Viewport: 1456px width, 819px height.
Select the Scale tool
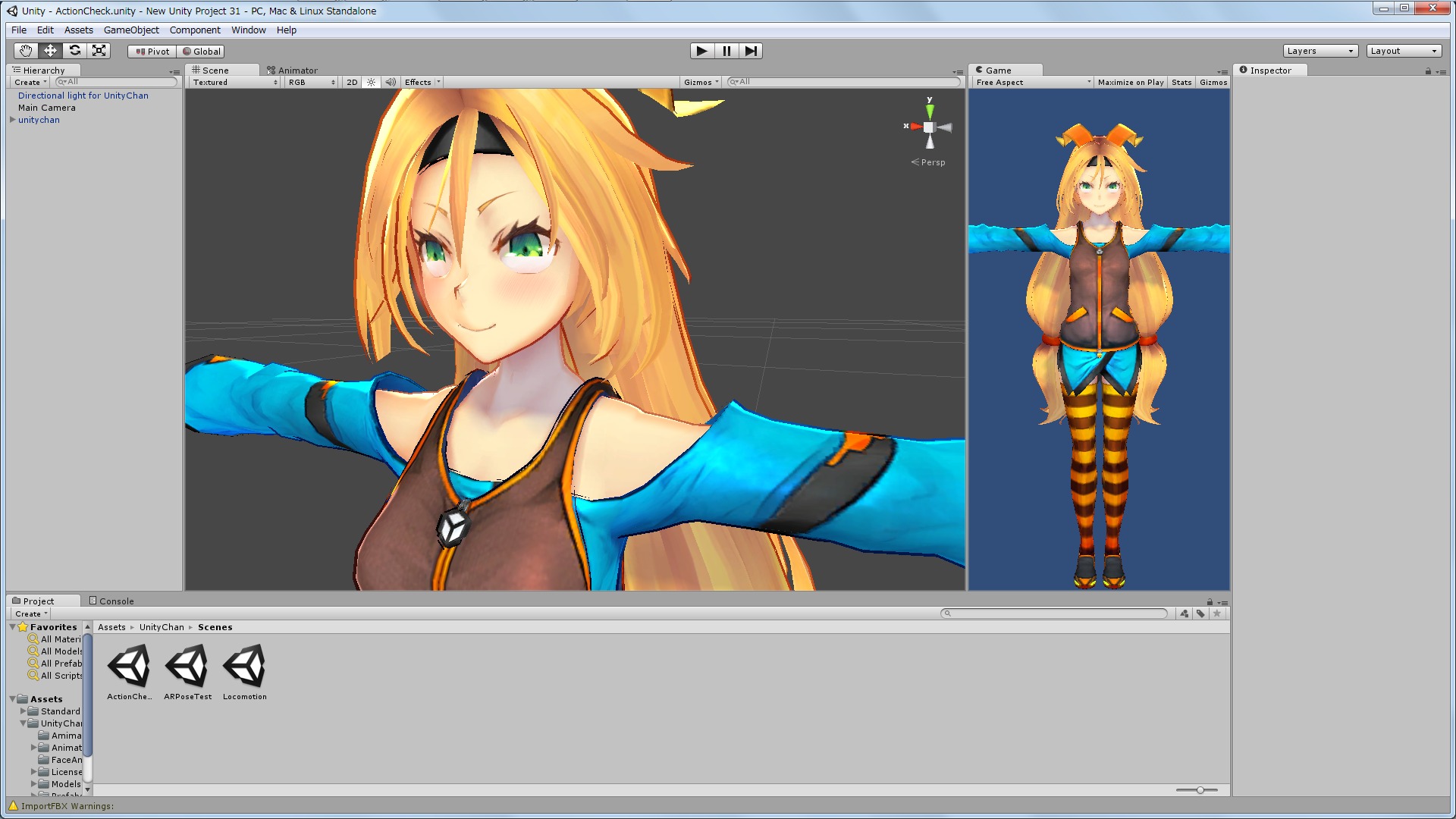coord(99,51)
